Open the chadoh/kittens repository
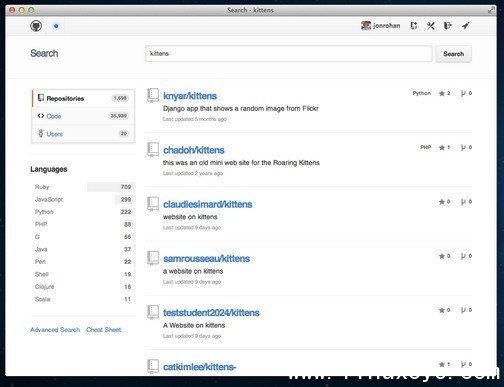Viewport: 504px width, 387px height. pos(194,150)
